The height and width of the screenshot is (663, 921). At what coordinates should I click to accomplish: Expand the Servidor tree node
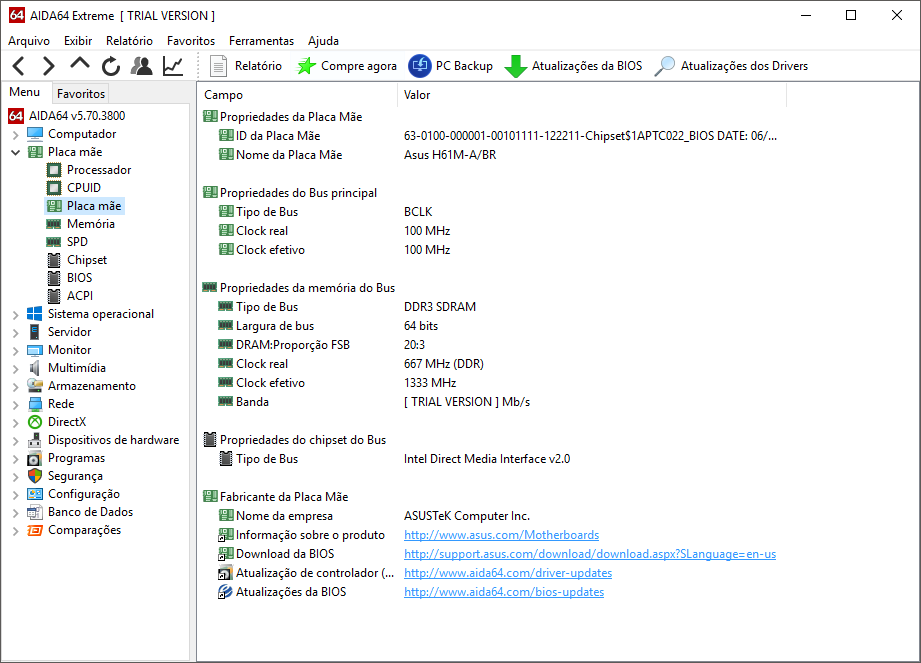coord(16,332)
